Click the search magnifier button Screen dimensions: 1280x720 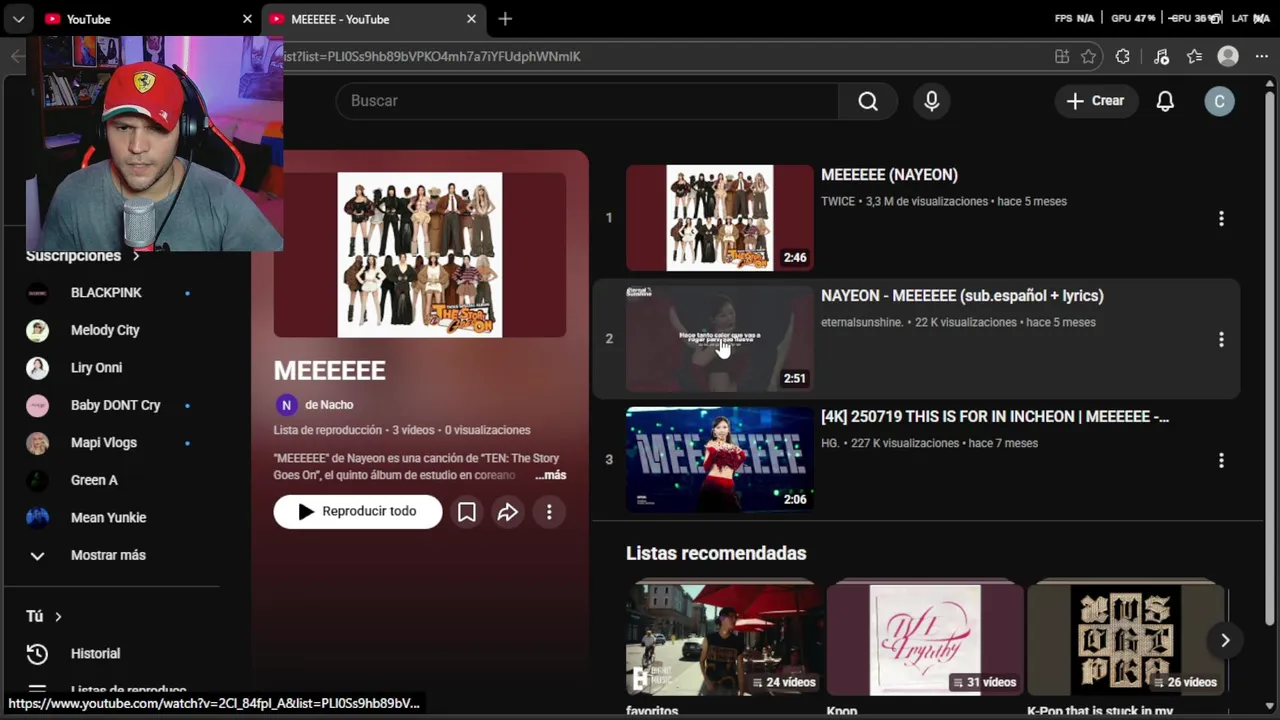pyautogui.click(x=868, y=101)
